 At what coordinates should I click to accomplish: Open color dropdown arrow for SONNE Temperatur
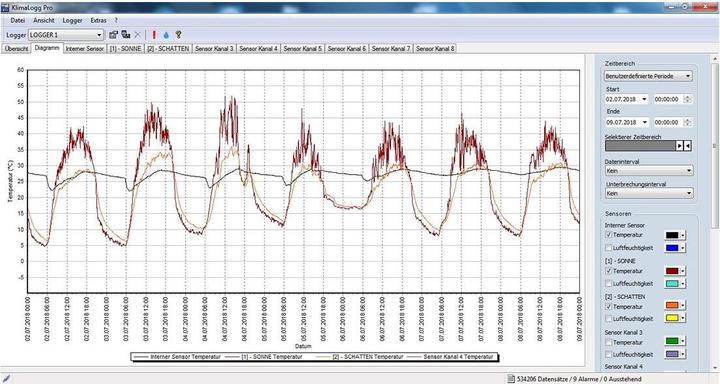coord(683,271)
